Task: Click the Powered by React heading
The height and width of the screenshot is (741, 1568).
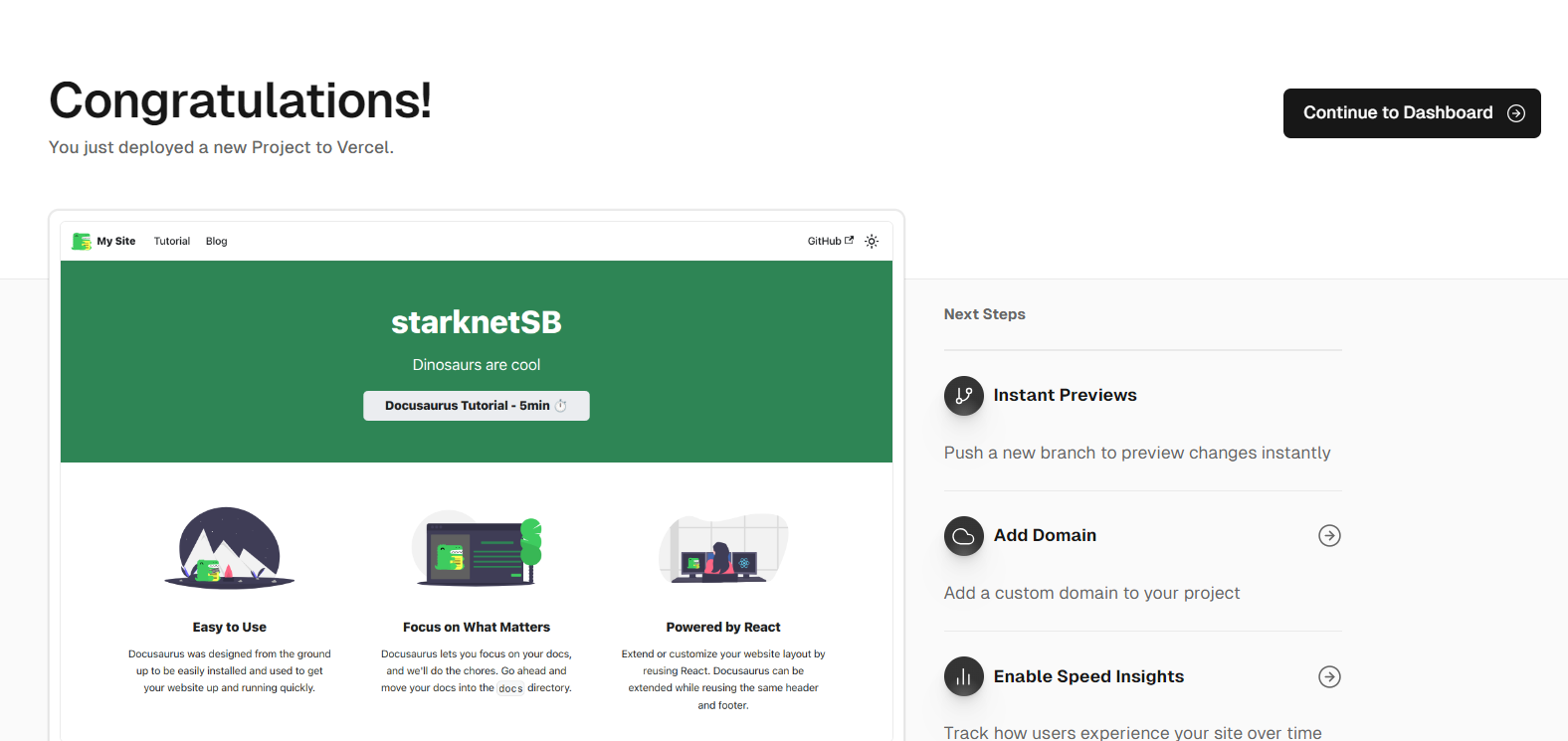Action: click(x=723, y=628)
